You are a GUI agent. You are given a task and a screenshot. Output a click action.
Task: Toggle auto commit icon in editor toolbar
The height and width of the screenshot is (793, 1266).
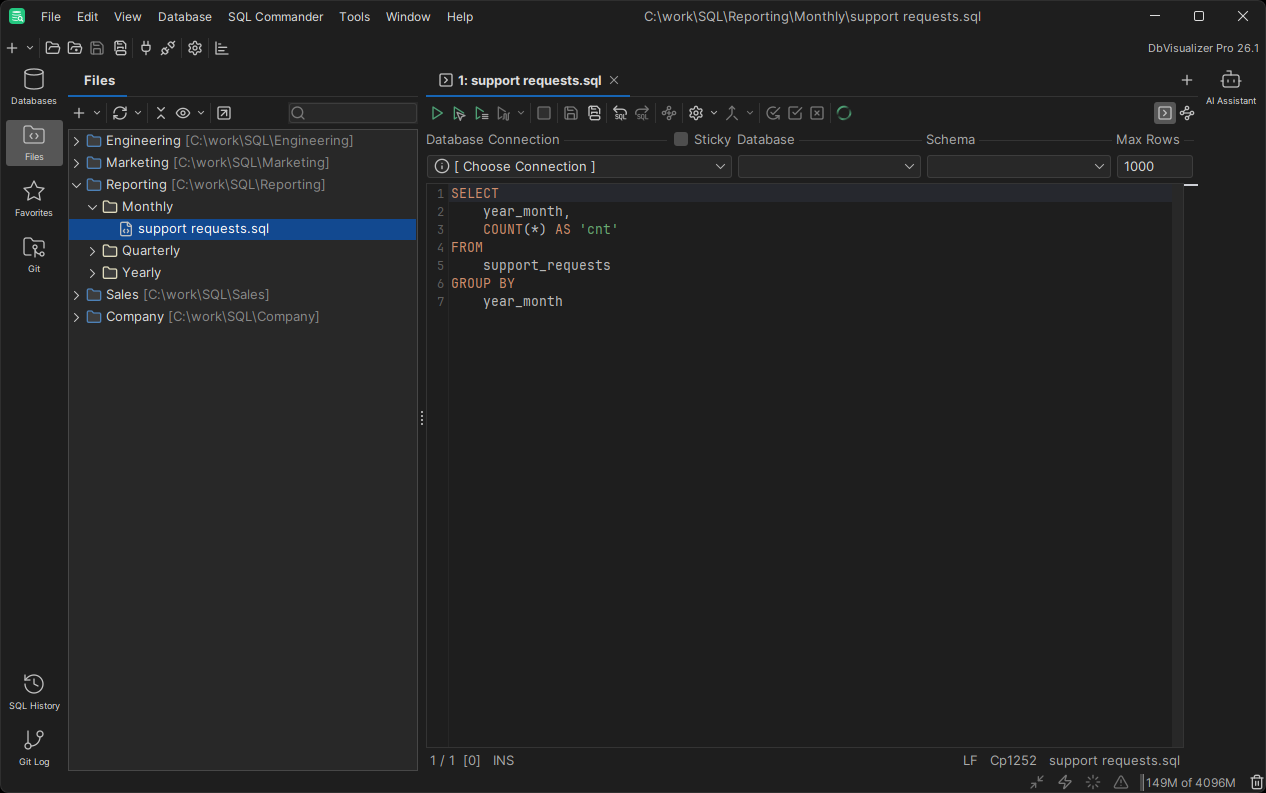point(773,113)
